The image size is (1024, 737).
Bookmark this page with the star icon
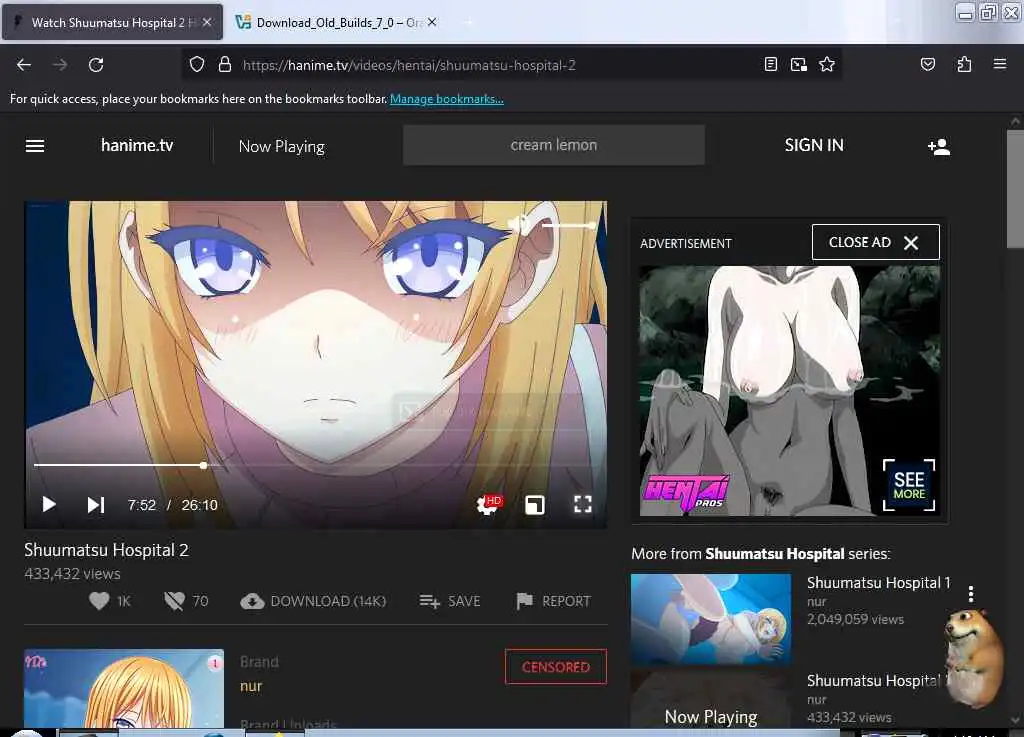827,64
